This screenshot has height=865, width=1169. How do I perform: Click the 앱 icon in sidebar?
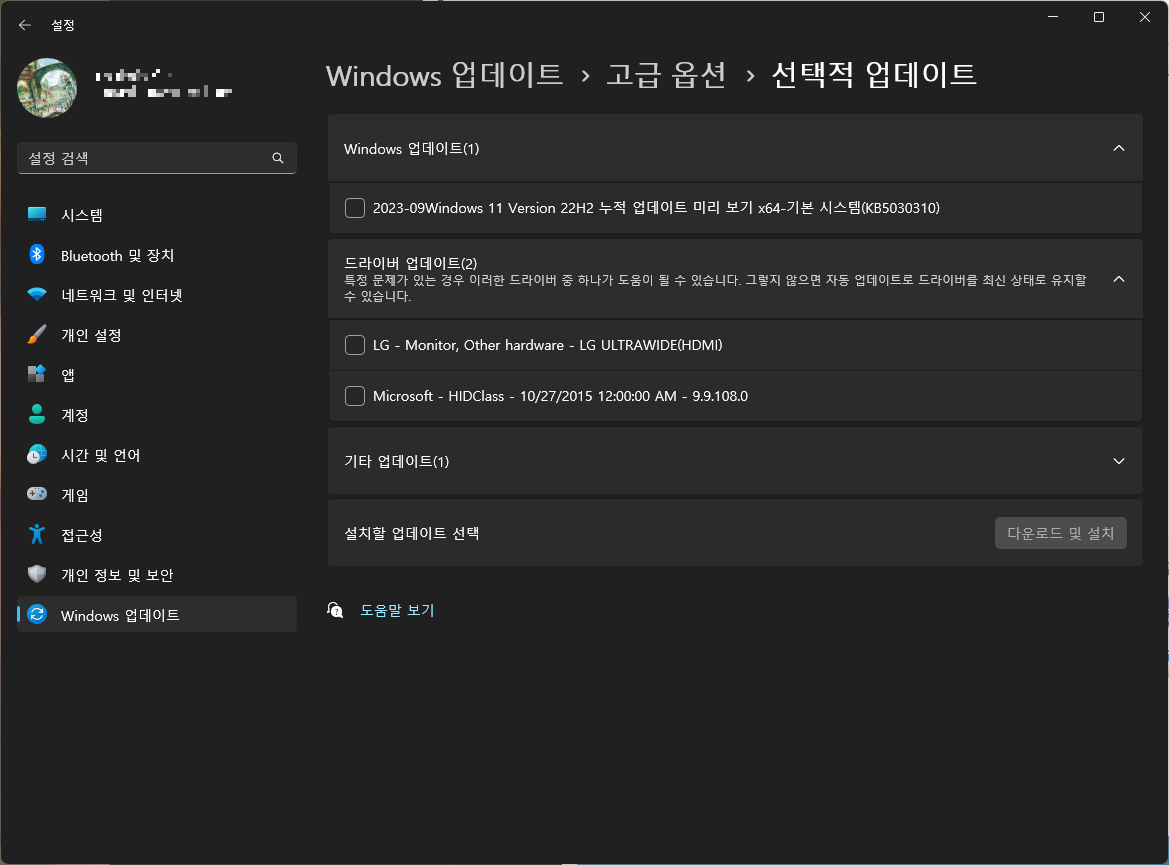[x=37, y=374]
